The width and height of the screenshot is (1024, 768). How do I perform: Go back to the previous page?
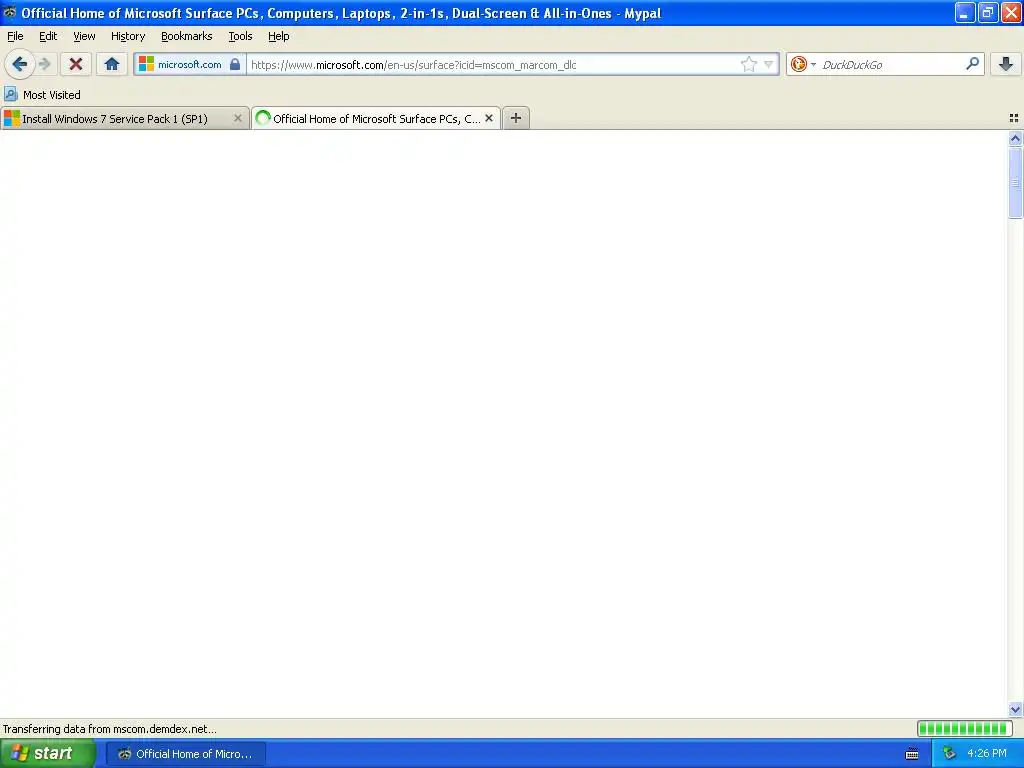20,64
